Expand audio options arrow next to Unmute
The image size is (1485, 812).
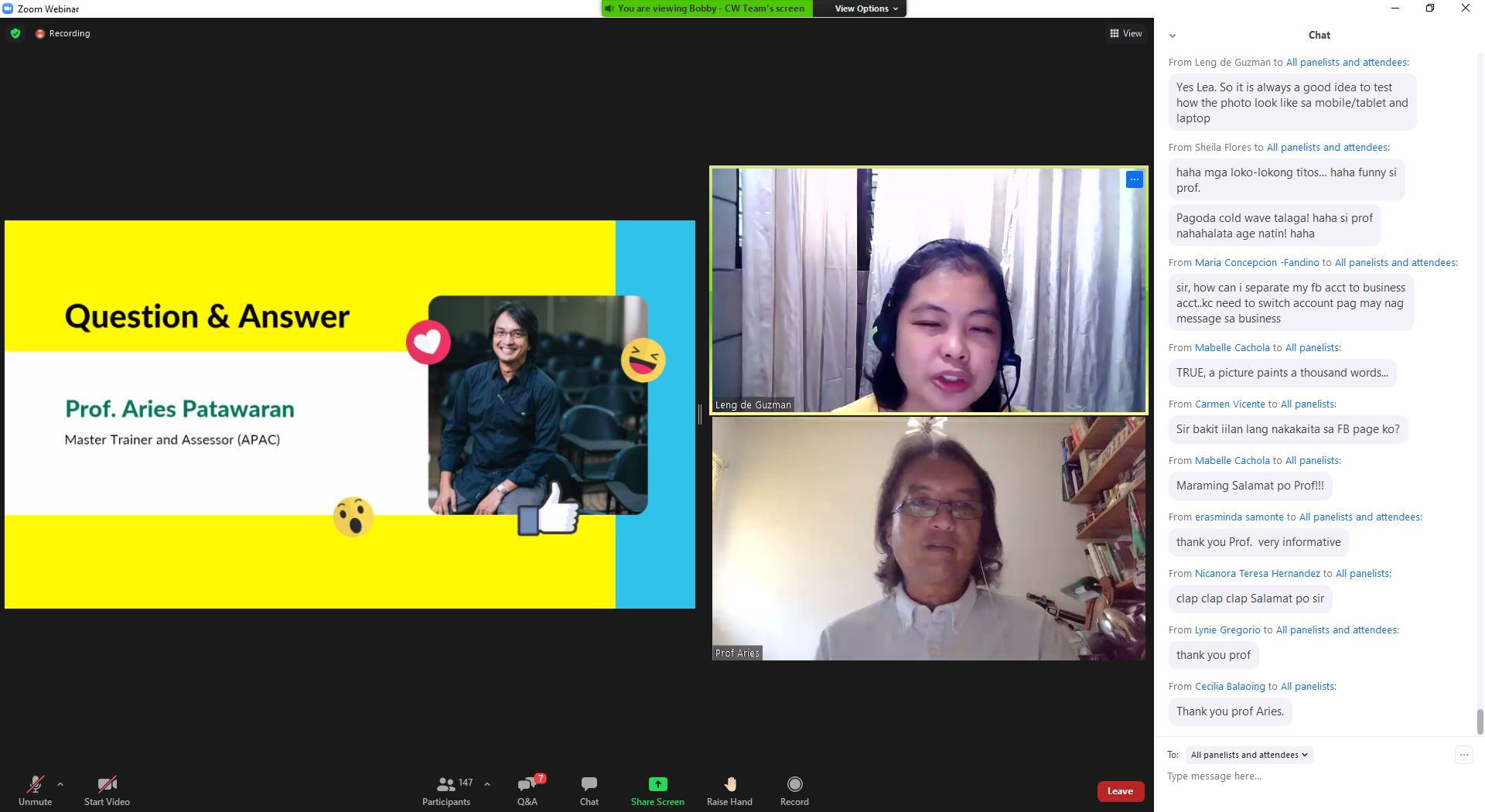click(x=60, y=784)
